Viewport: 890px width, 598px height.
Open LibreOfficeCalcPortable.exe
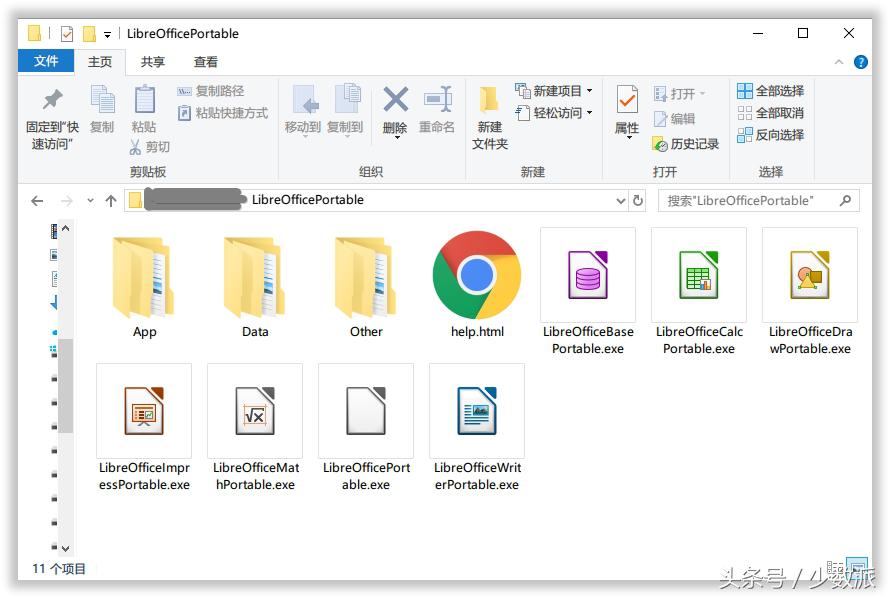point(698,276)
